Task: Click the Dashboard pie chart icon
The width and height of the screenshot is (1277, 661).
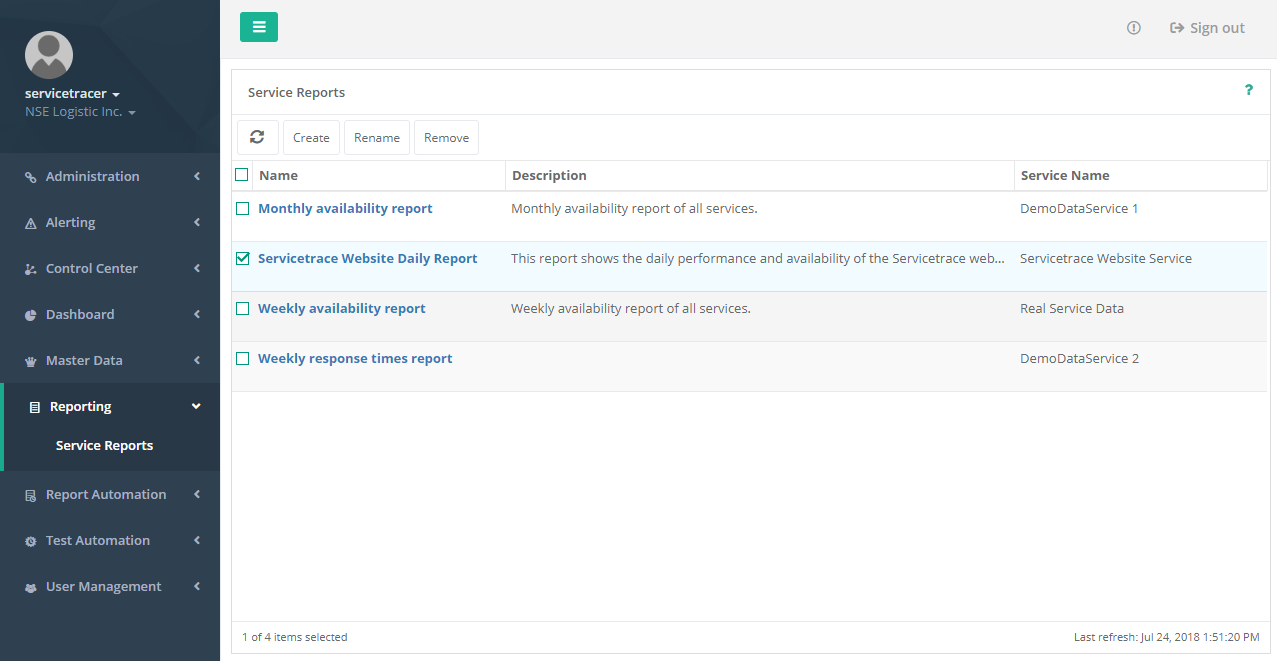Action: point(31,315)
